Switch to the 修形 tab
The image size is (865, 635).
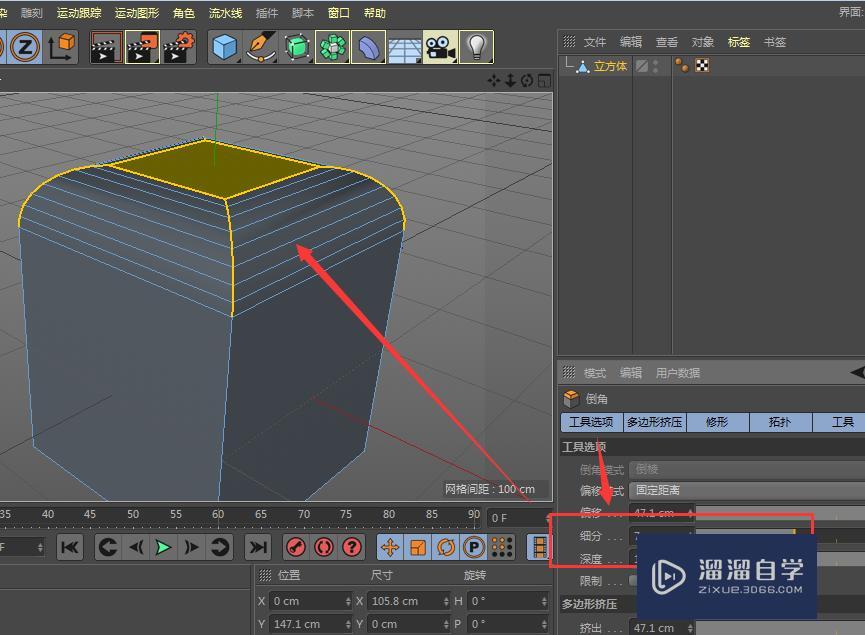(x=717, y=422)
